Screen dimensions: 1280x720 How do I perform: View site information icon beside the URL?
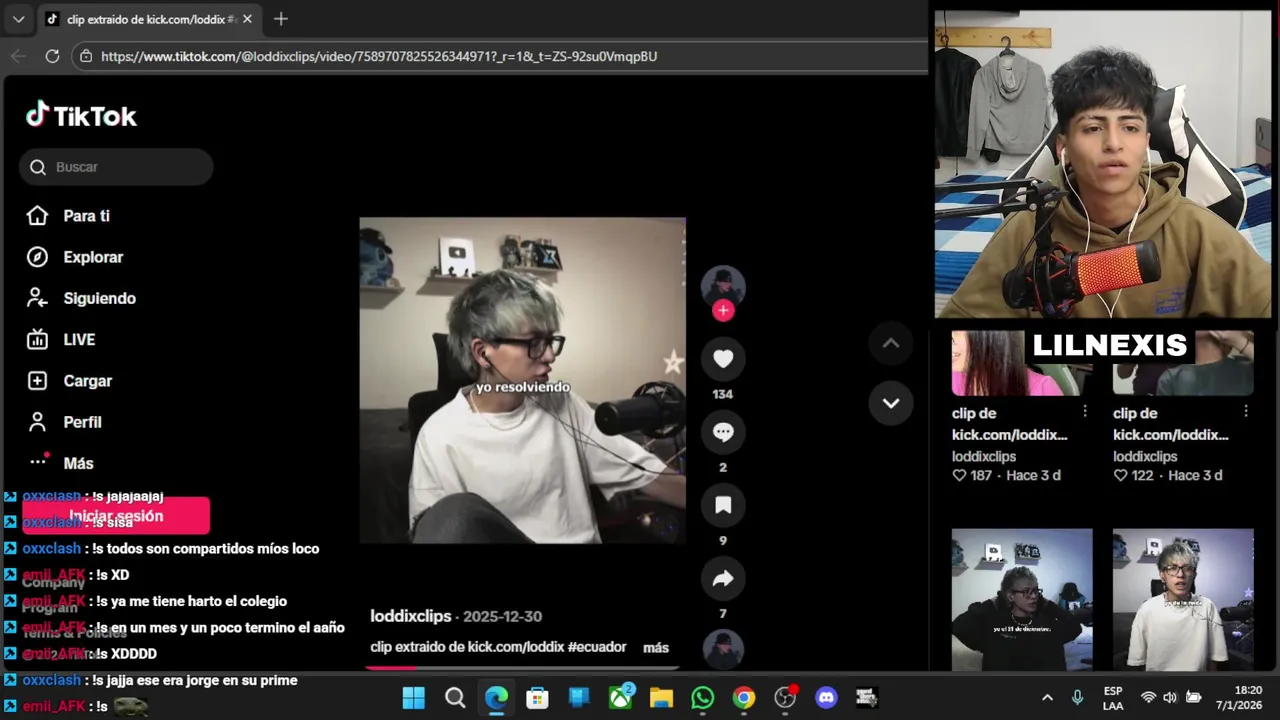pos(86,56)
